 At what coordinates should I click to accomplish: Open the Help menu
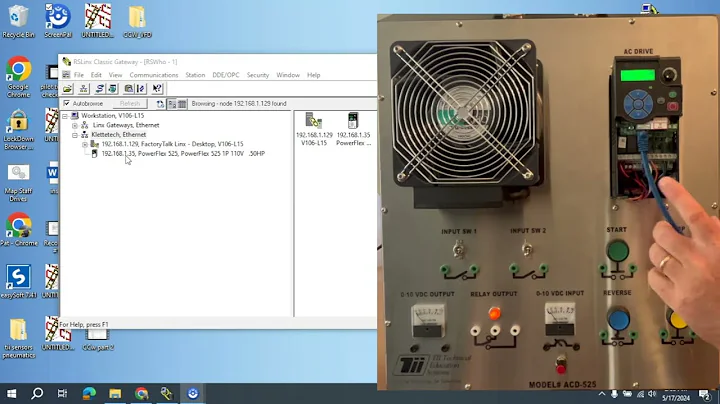pyautogui.click(x=314, y=75)
